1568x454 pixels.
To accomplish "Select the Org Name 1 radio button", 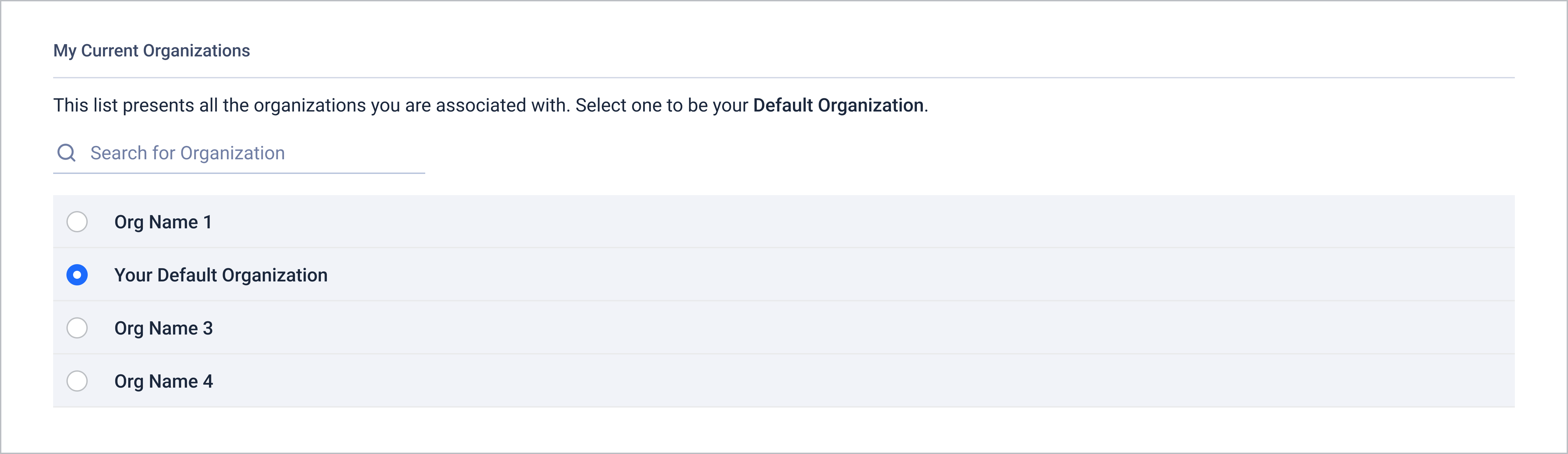I will 77,222.
